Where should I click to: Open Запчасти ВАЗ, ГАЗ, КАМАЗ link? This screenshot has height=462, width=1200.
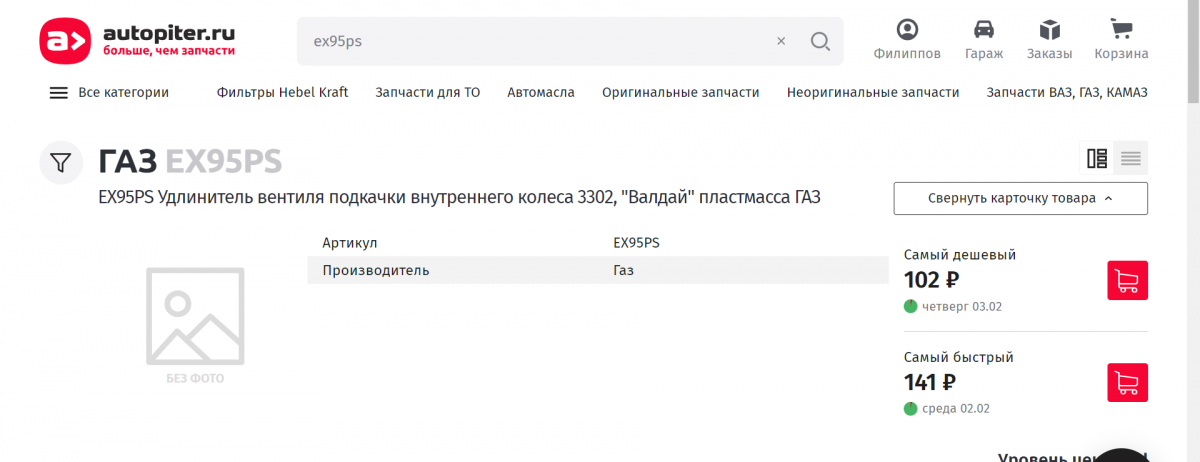click(x=1066, y=92)
